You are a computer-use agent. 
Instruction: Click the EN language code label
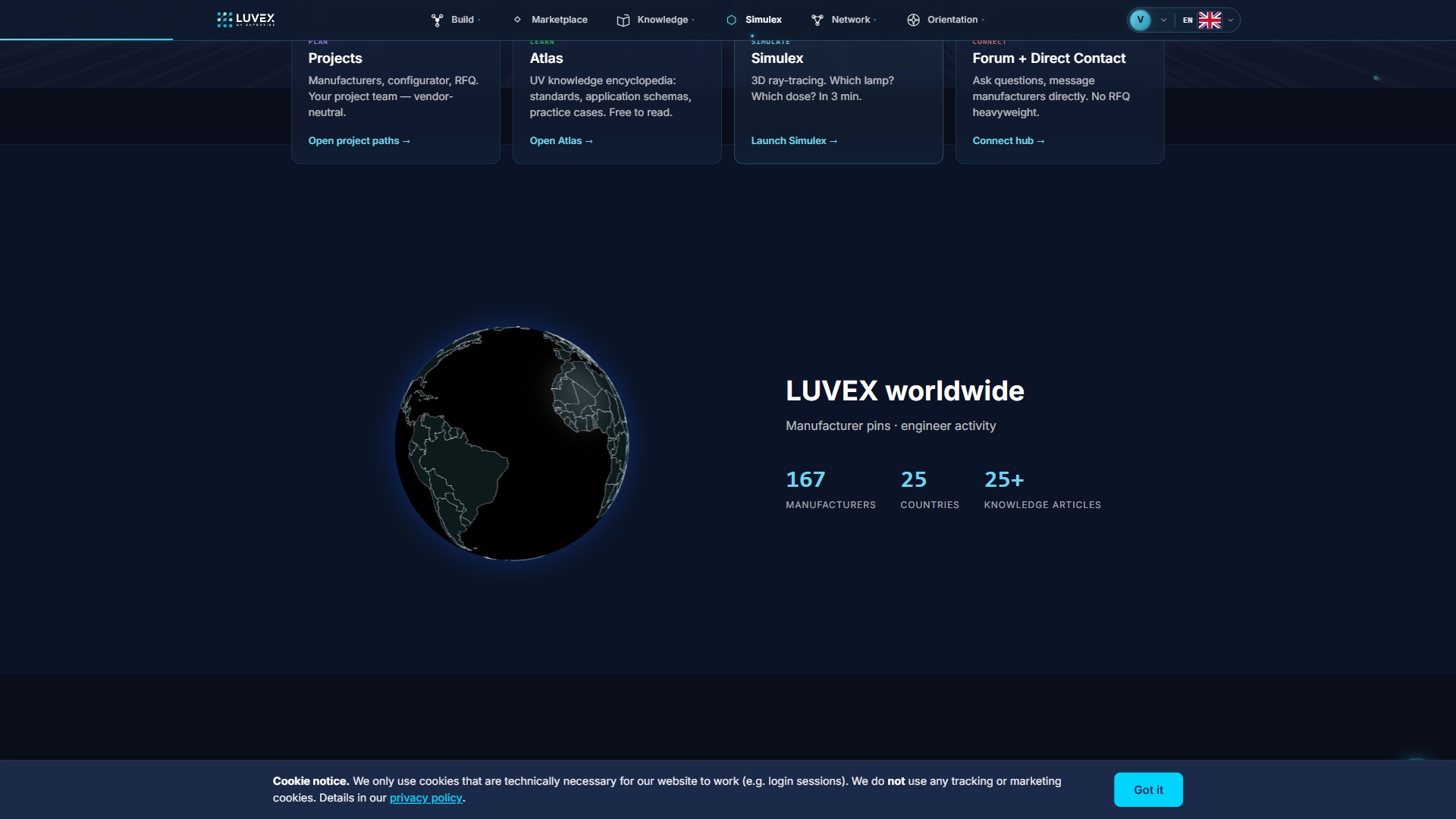[1188, 20]
